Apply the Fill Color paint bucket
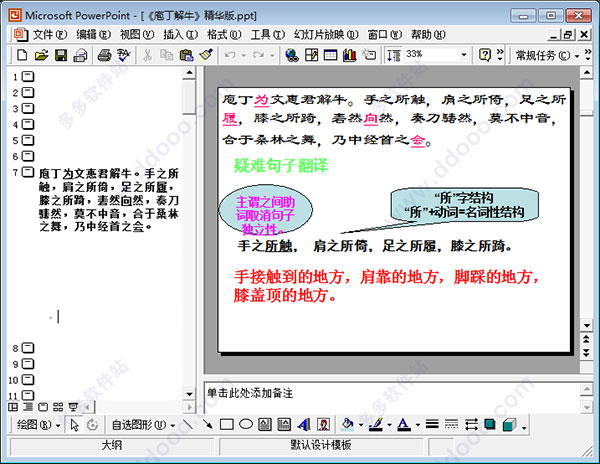 click(x=348, y=424)
